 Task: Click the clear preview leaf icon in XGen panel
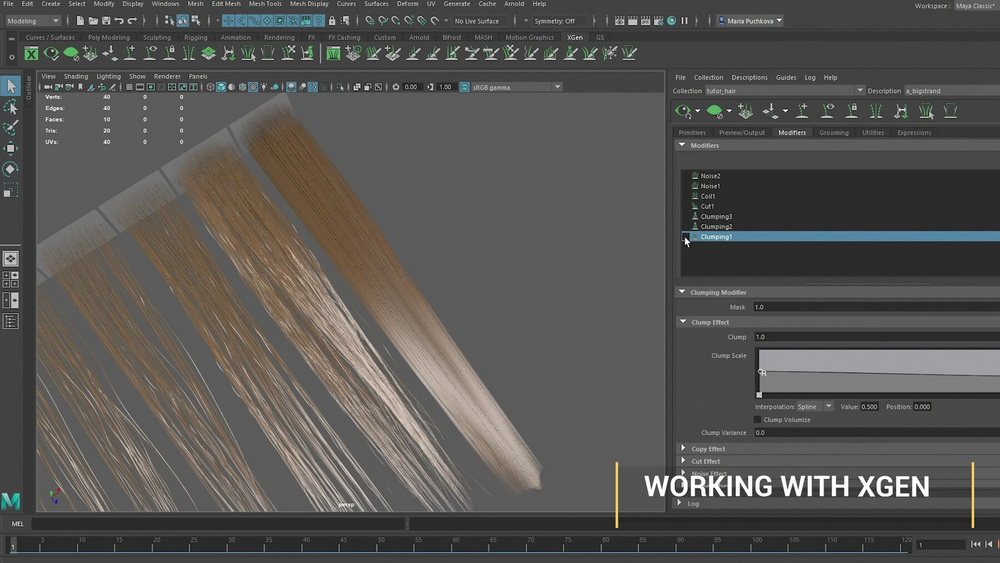714,112
